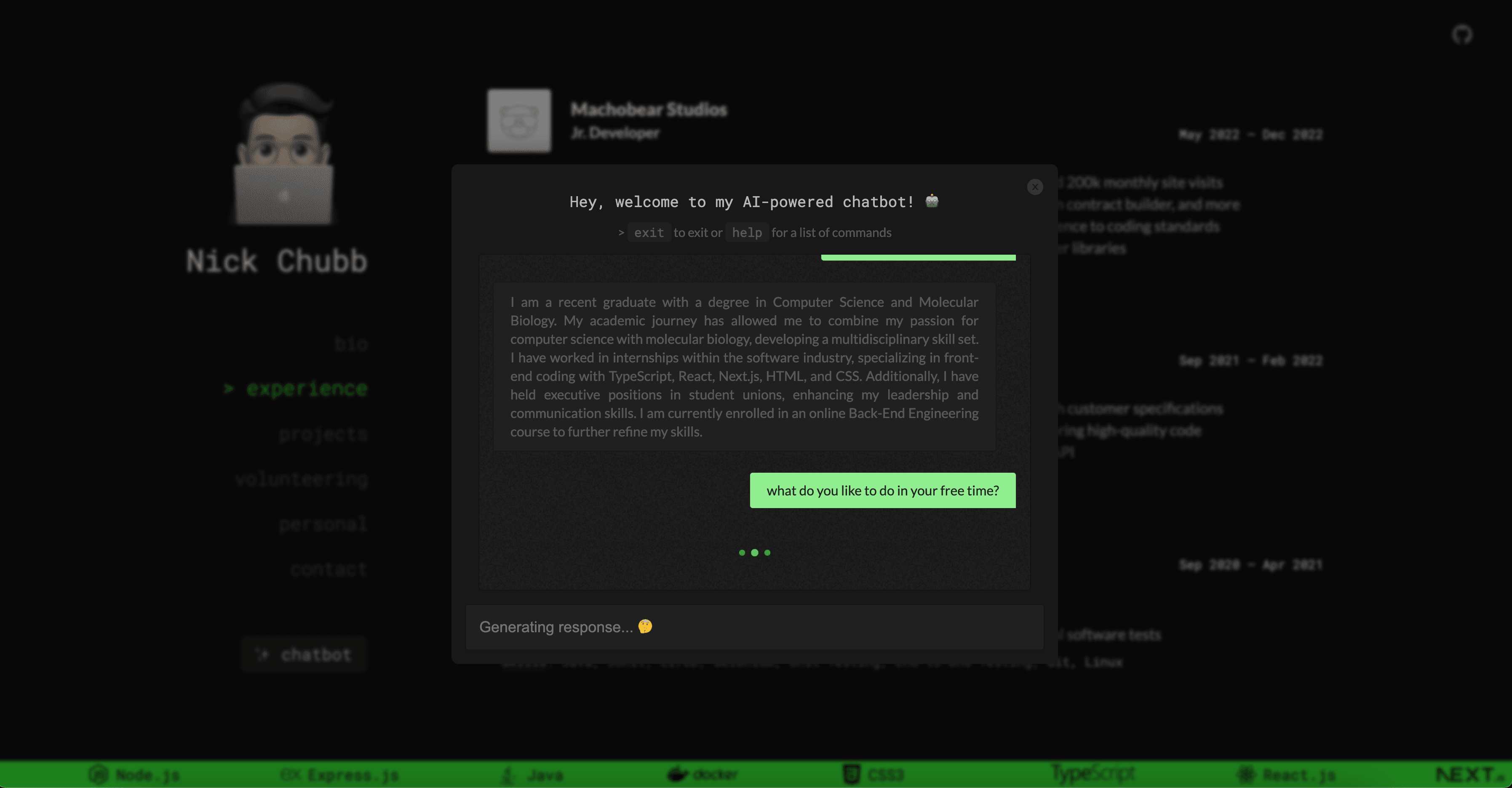Click the 'help' command hint

(747, 232)
